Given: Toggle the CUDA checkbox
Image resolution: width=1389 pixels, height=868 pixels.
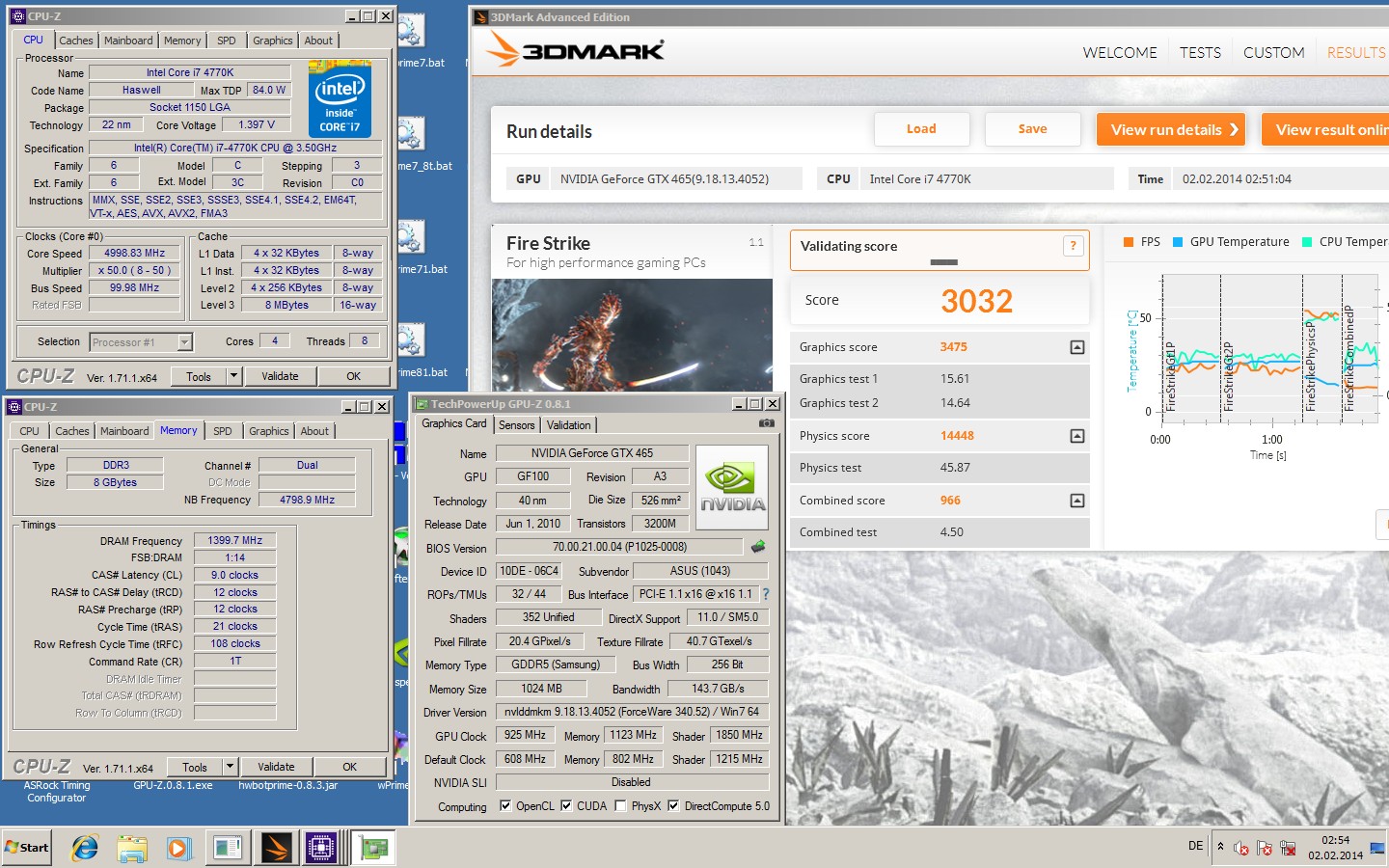Looking at the screenshot, I should point(566,805).
